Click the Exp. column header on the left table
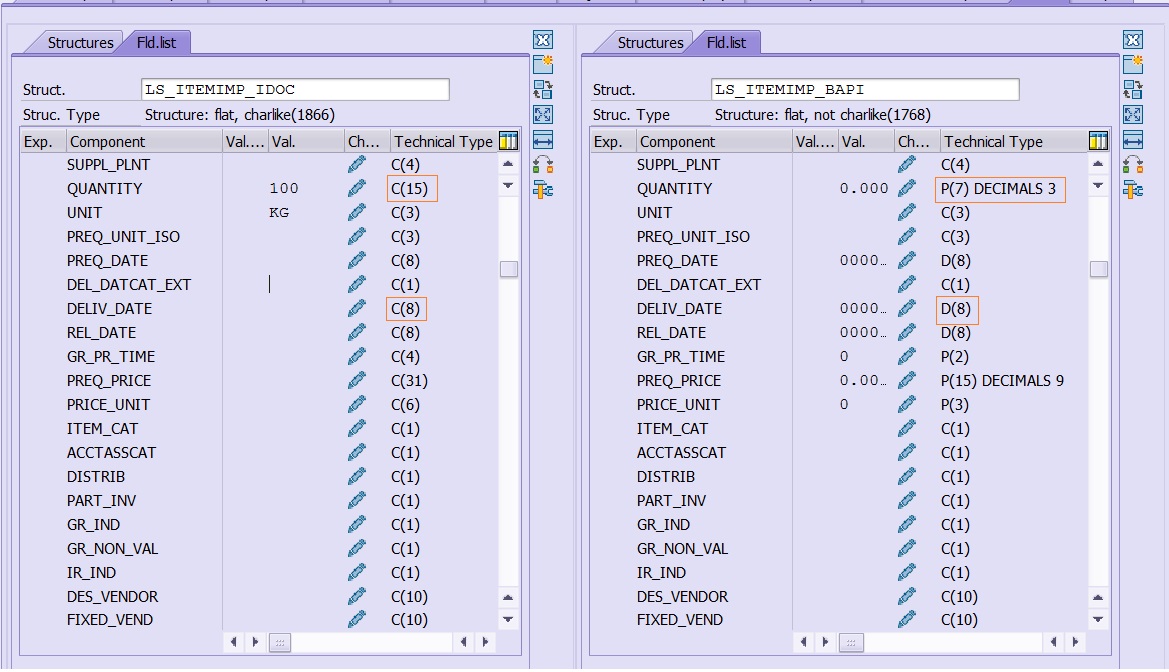The image size is (1169, 672). tap(37, 140)
